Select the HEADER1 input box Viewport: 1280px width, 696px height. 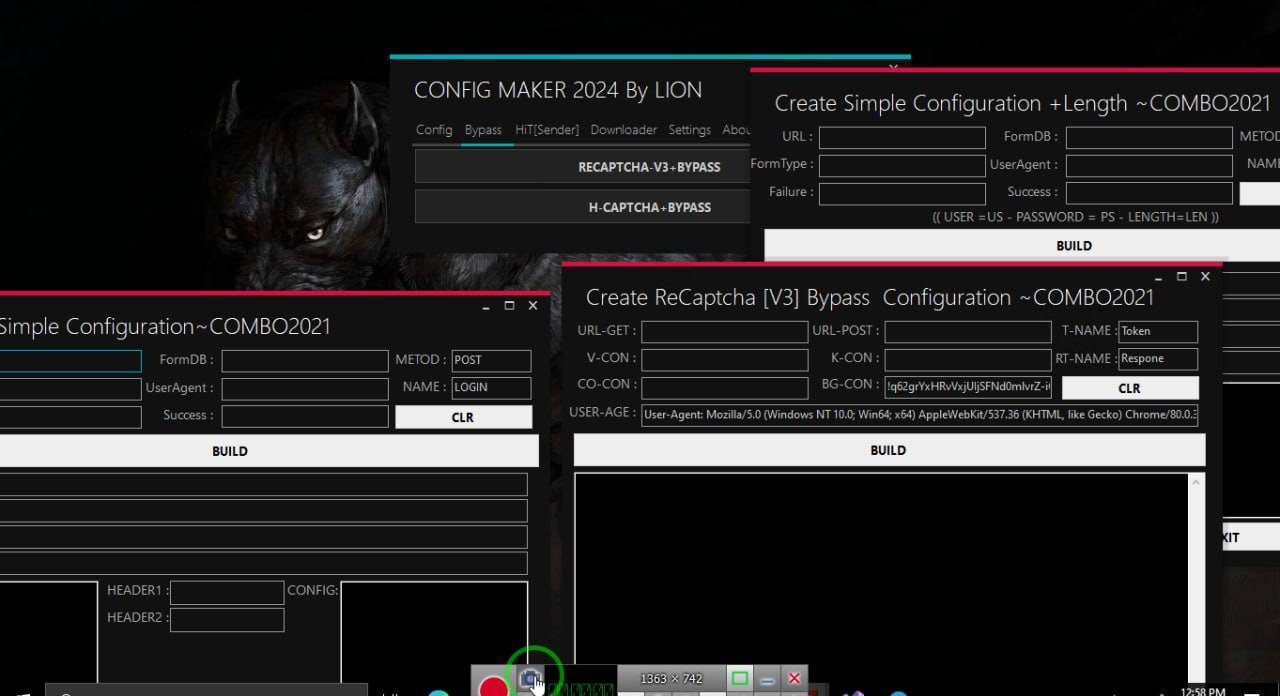[x=227, y=592]
